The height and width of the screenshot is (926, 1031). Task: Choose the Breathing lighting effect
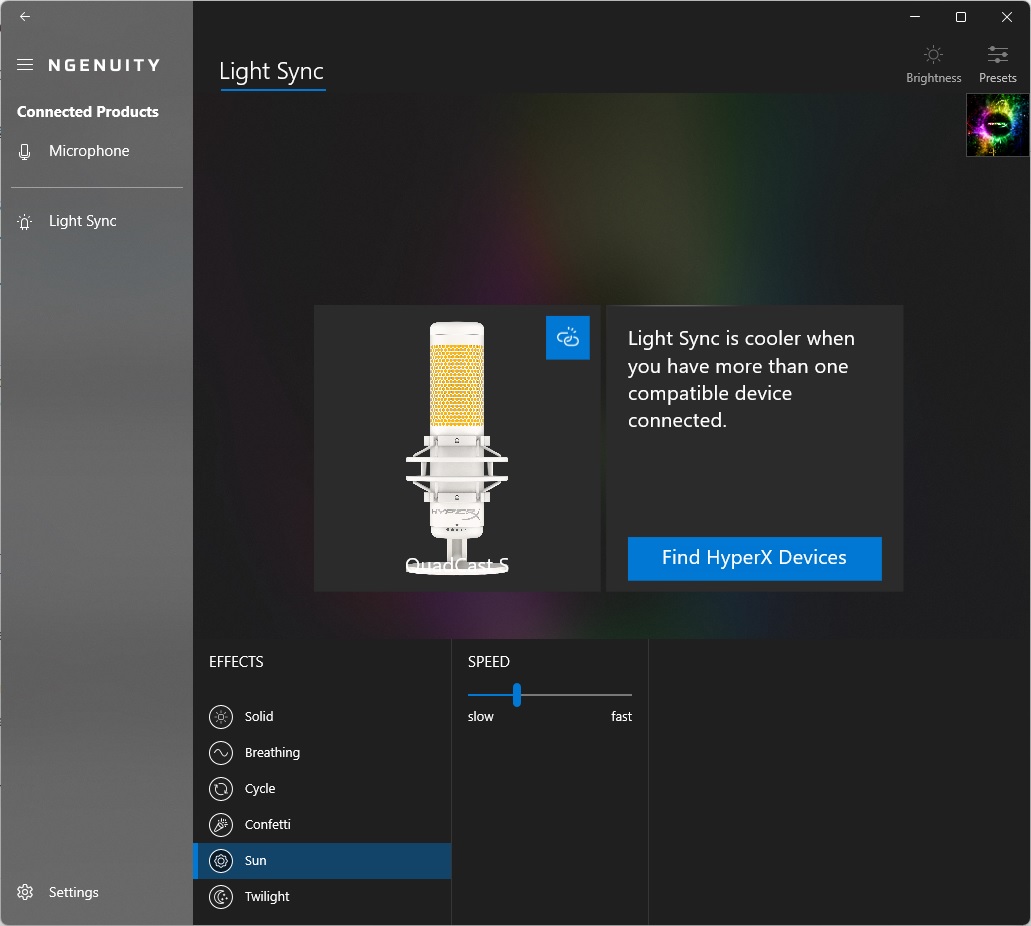coord(322,753)
